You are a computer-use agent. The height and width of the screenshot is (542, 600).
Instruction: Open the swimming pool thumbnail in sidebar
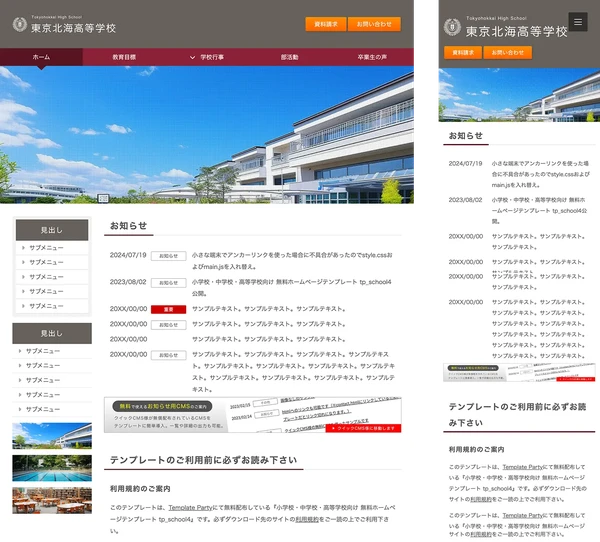[x=52, y=468]
